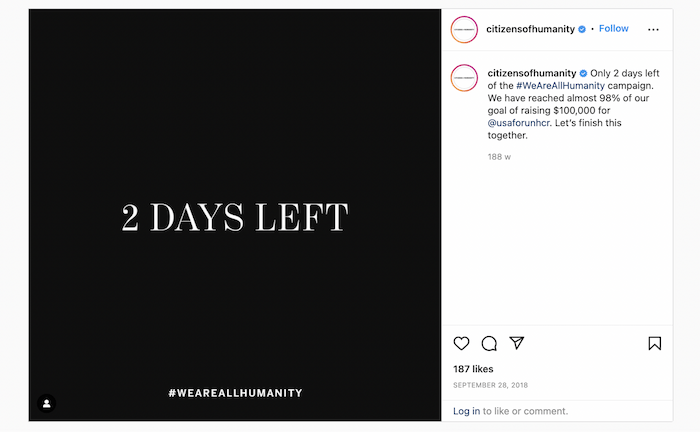Share the post via paper plane icon
This screenshot has width=700, height=432.
[517, 343]
